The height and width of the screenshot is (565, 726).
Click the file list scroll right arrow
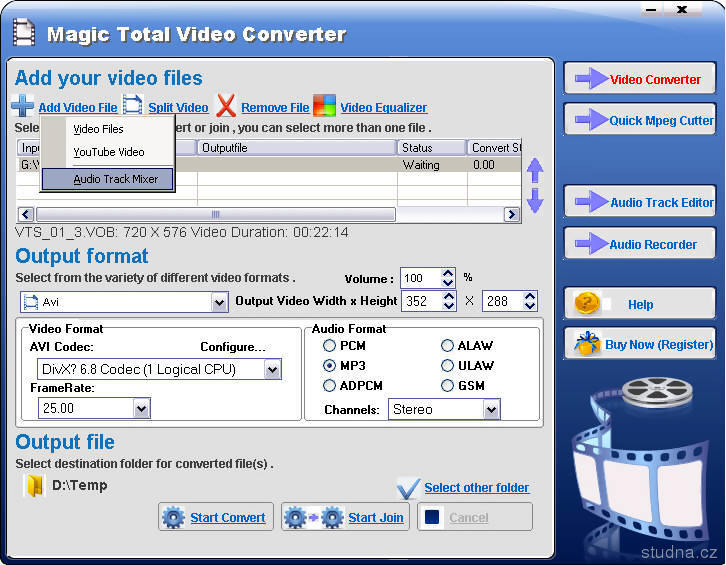tap(511, 214)
